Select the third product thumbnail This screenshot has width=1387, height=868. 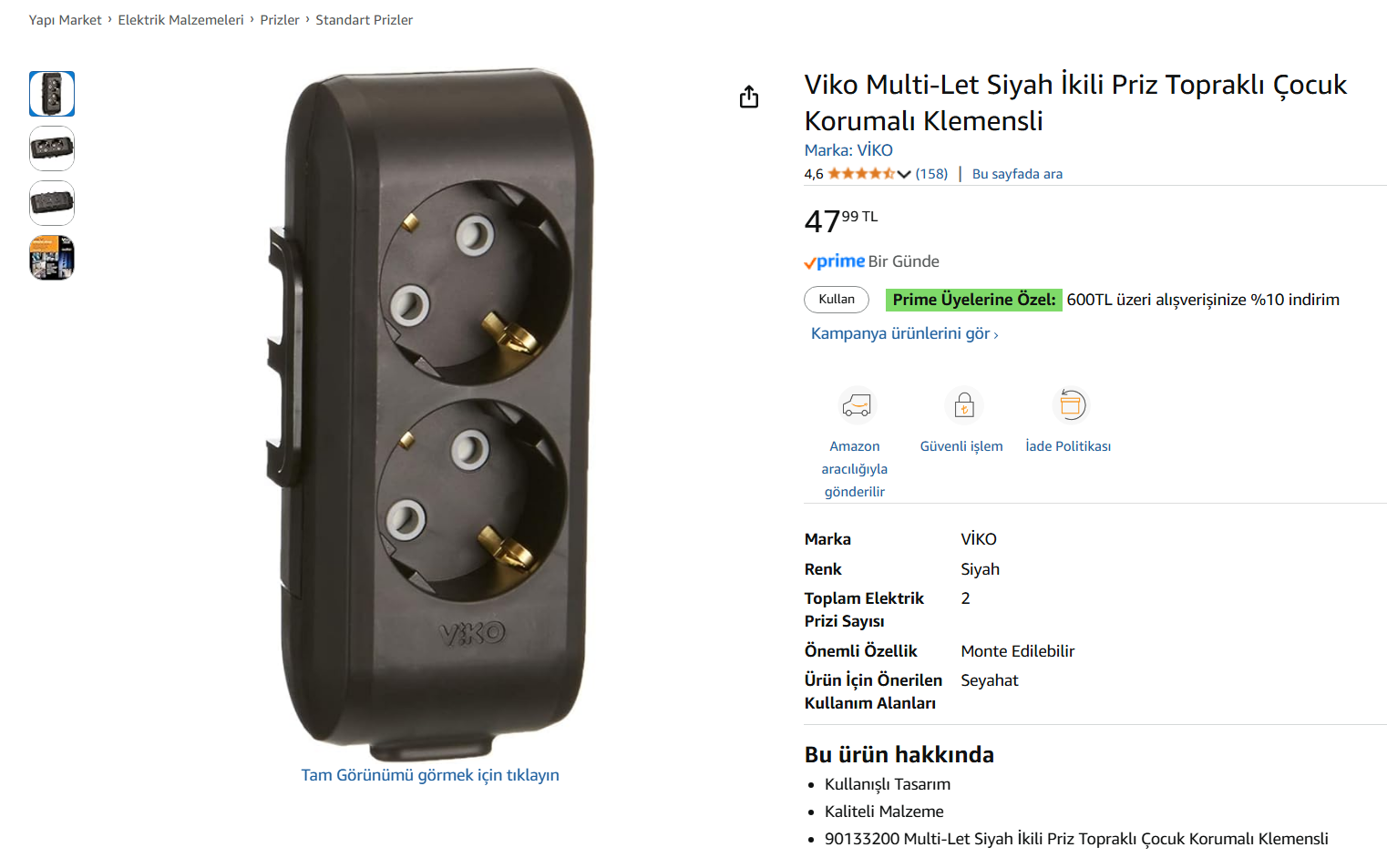[x=52, y=203]
